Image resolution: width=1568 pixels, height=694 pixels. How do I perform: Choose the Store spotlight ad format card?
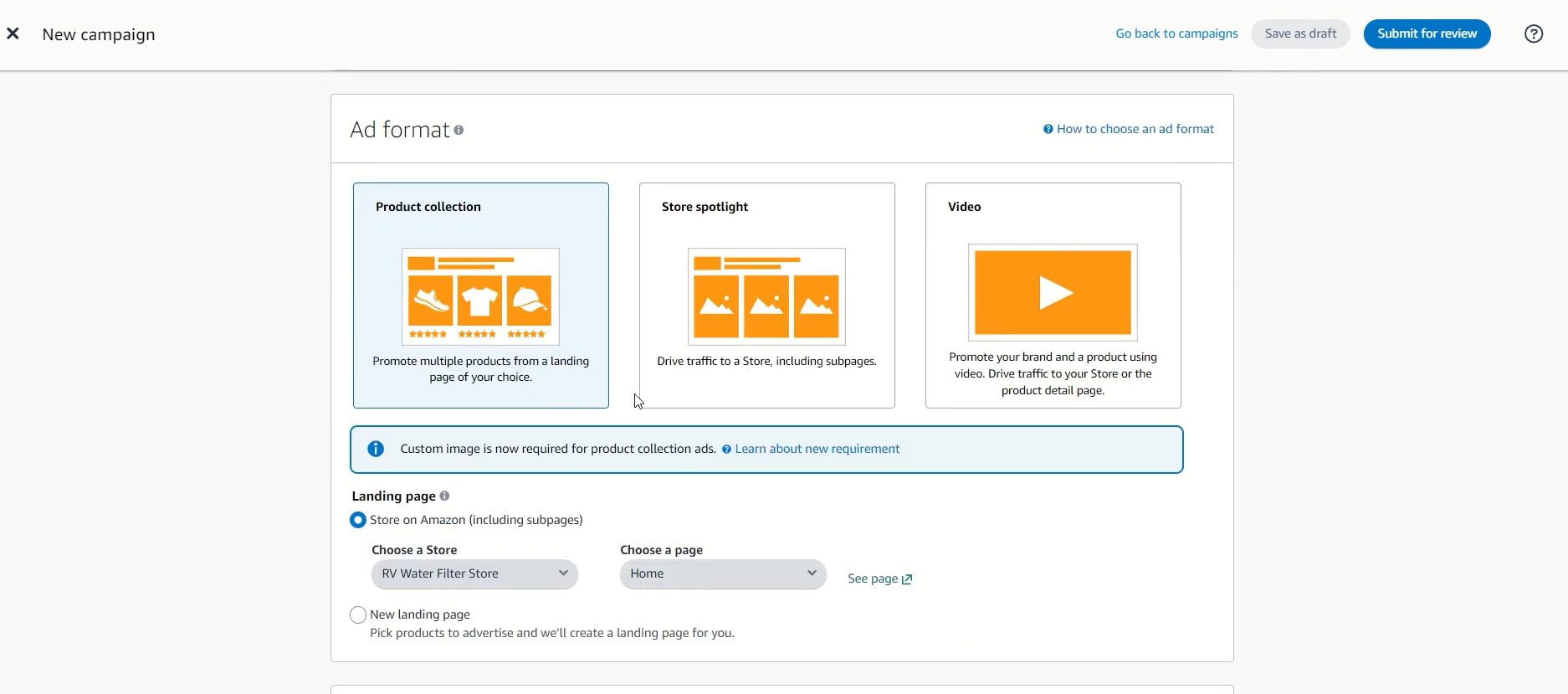click(766, 296)
